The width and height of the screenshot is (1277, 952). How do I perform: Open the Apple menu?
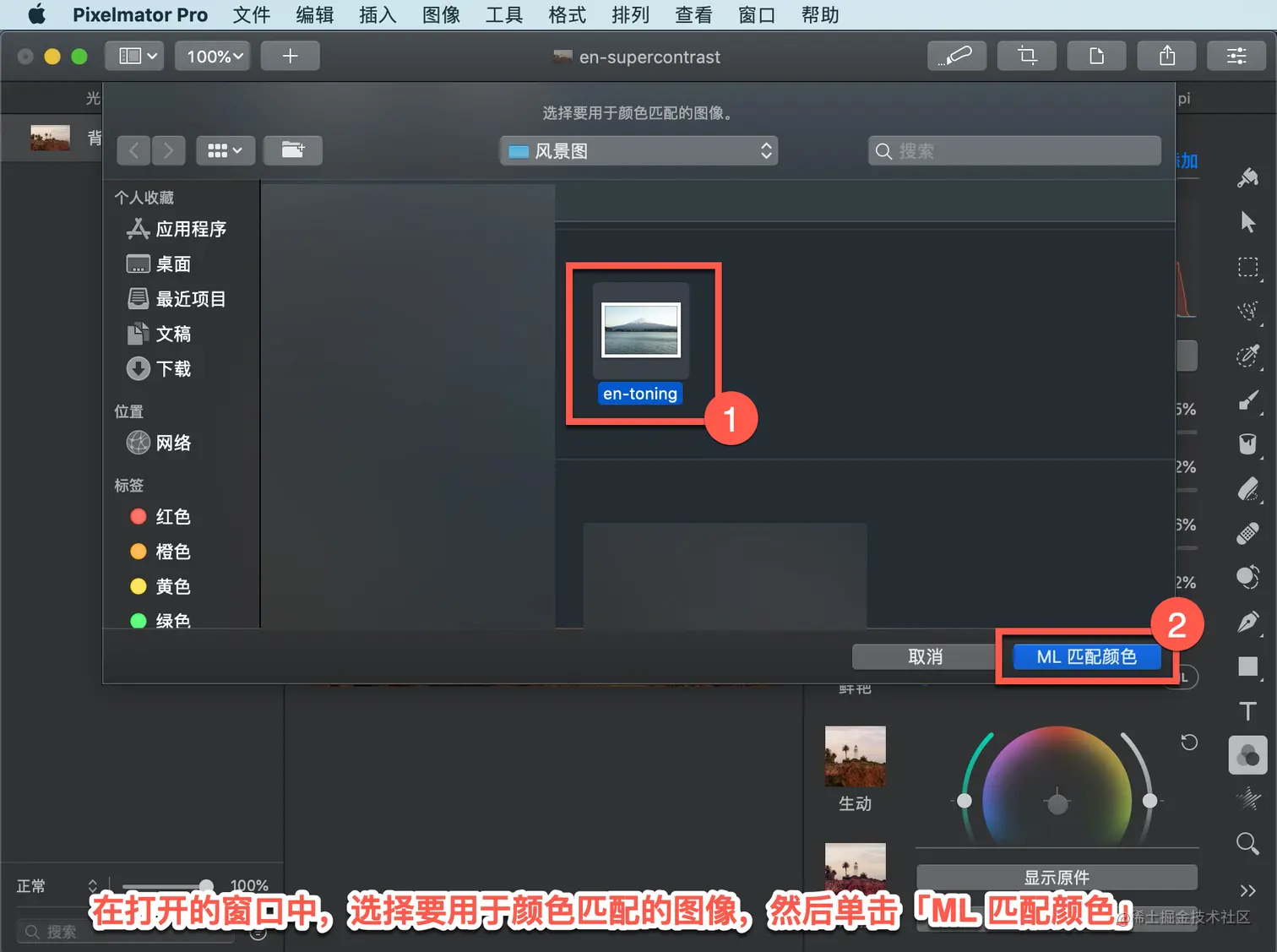pyautogui.click(x=36, y=14)
